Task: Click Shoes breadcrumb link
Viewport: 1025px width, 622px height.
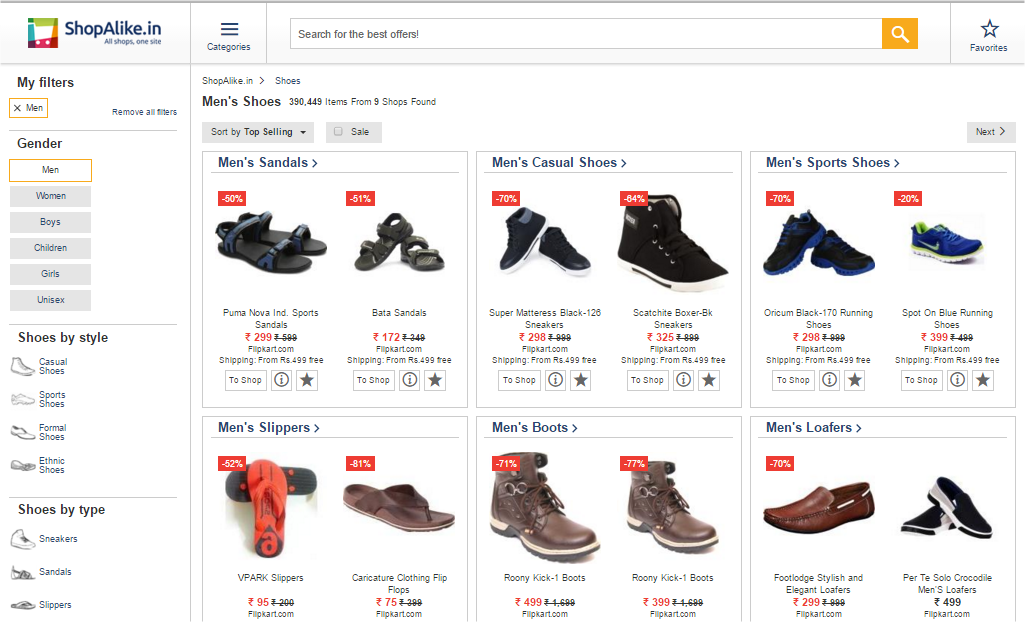Action: 288,81
